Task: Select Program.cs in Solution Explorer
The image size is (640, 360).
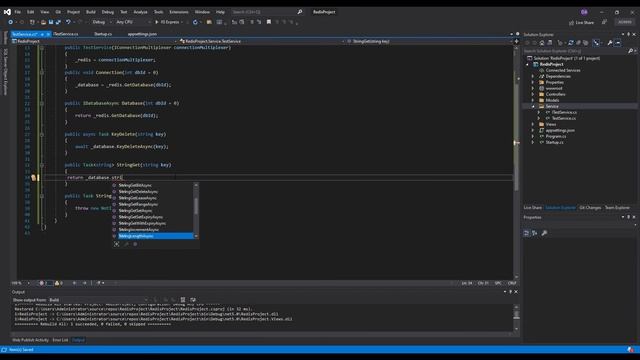Action: tap(556, 136)
